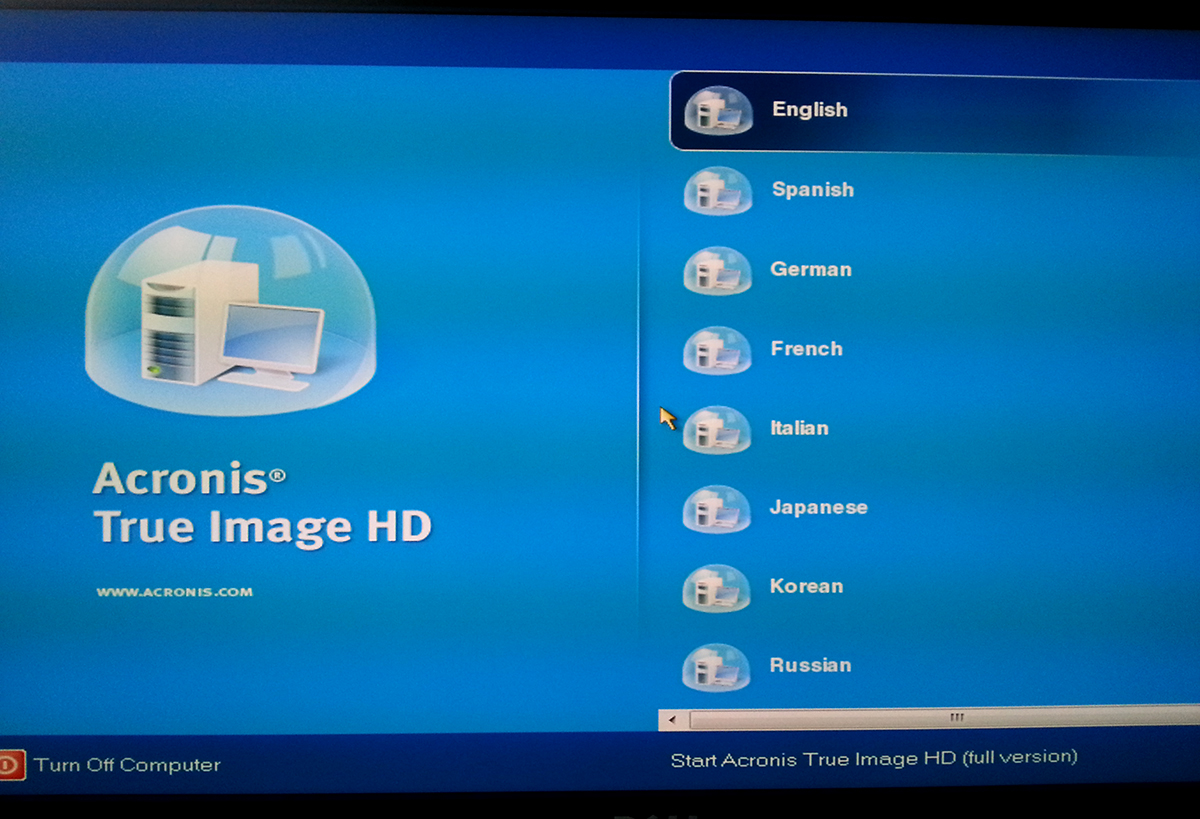Pick the German language label
Screen dimensions: 1200x819
coord(811,269)
